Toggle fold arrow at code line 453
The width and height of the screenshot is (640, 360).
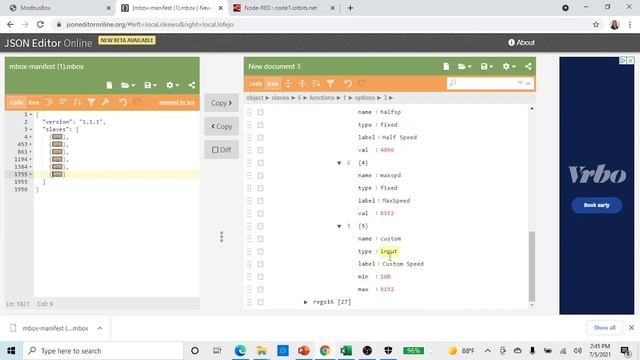[x=30, y=144]
